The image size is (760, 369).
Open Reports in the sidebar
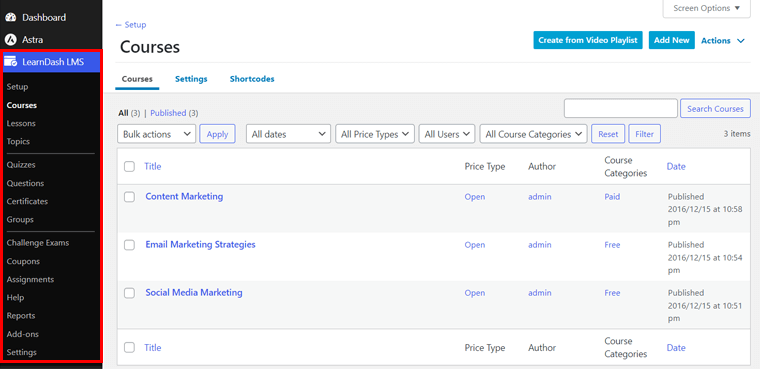21,316
